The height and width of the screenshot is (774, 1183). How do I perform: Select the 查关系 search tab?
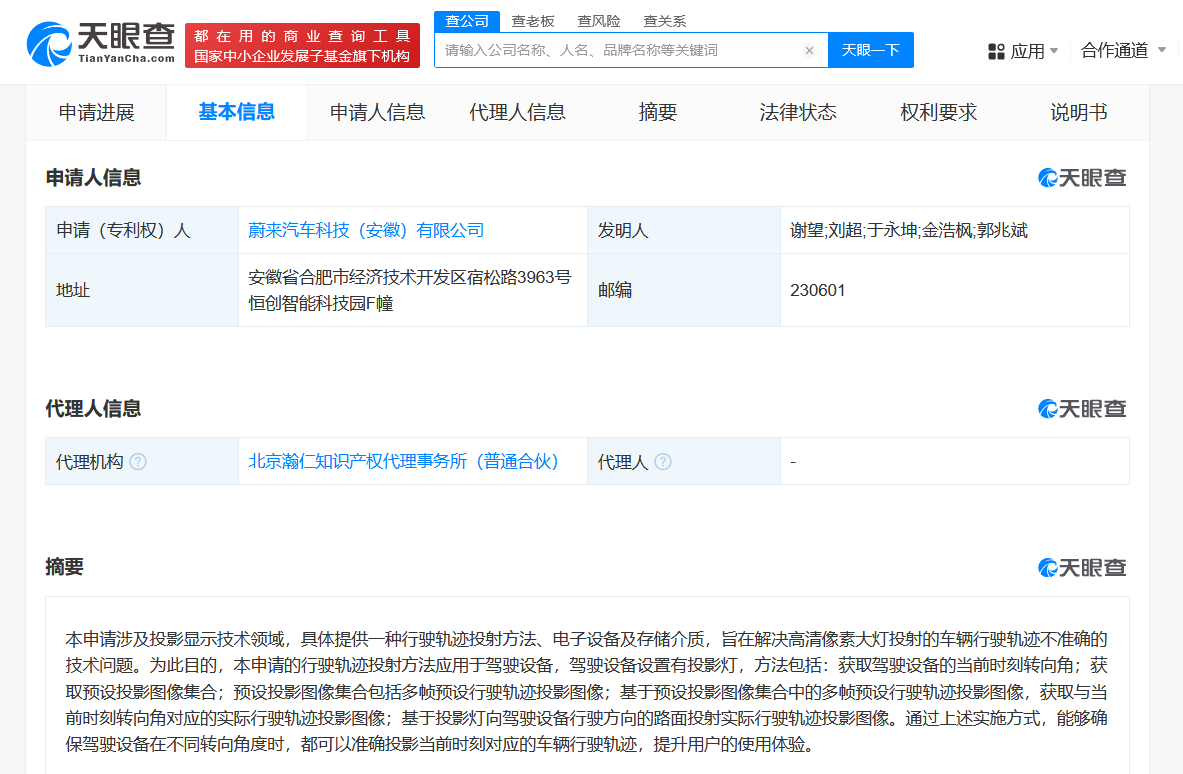pos(664,21)
